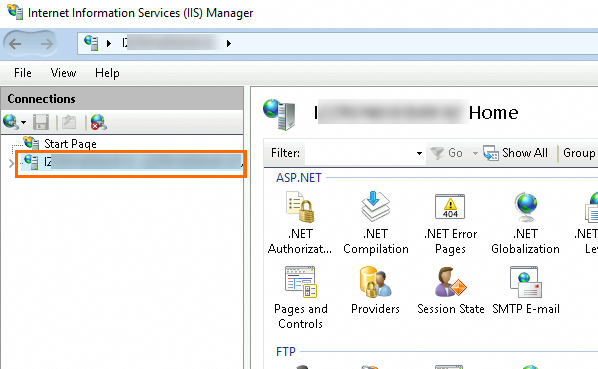
Task: Open the Filter combo box dropdown arrow
Action: pyautogui.click(x=419, y=153)
